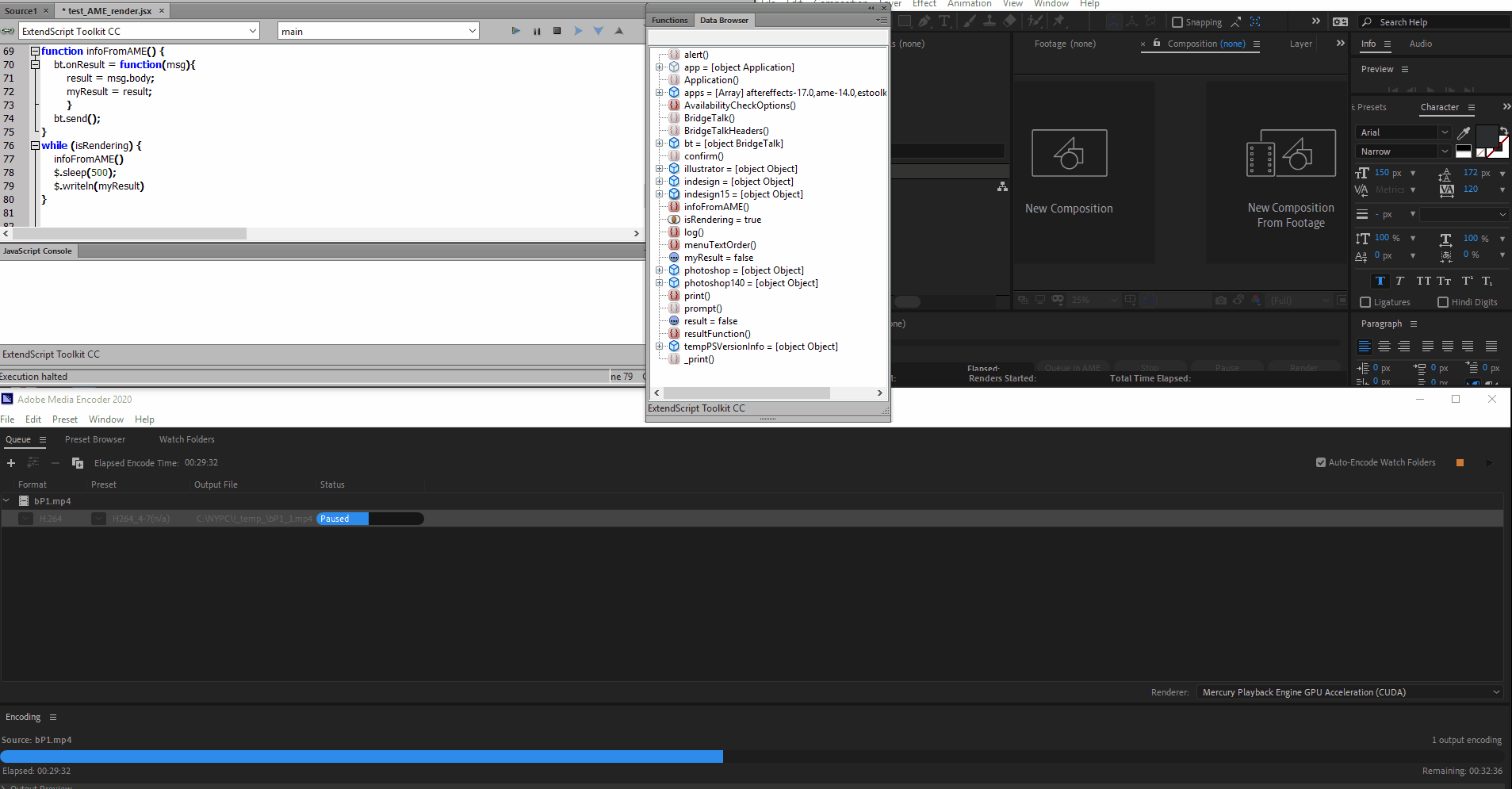Viewport: 1512px width, 789px height.
Task: Open the Watch Folders tab
Action: [x=187, y=439]
